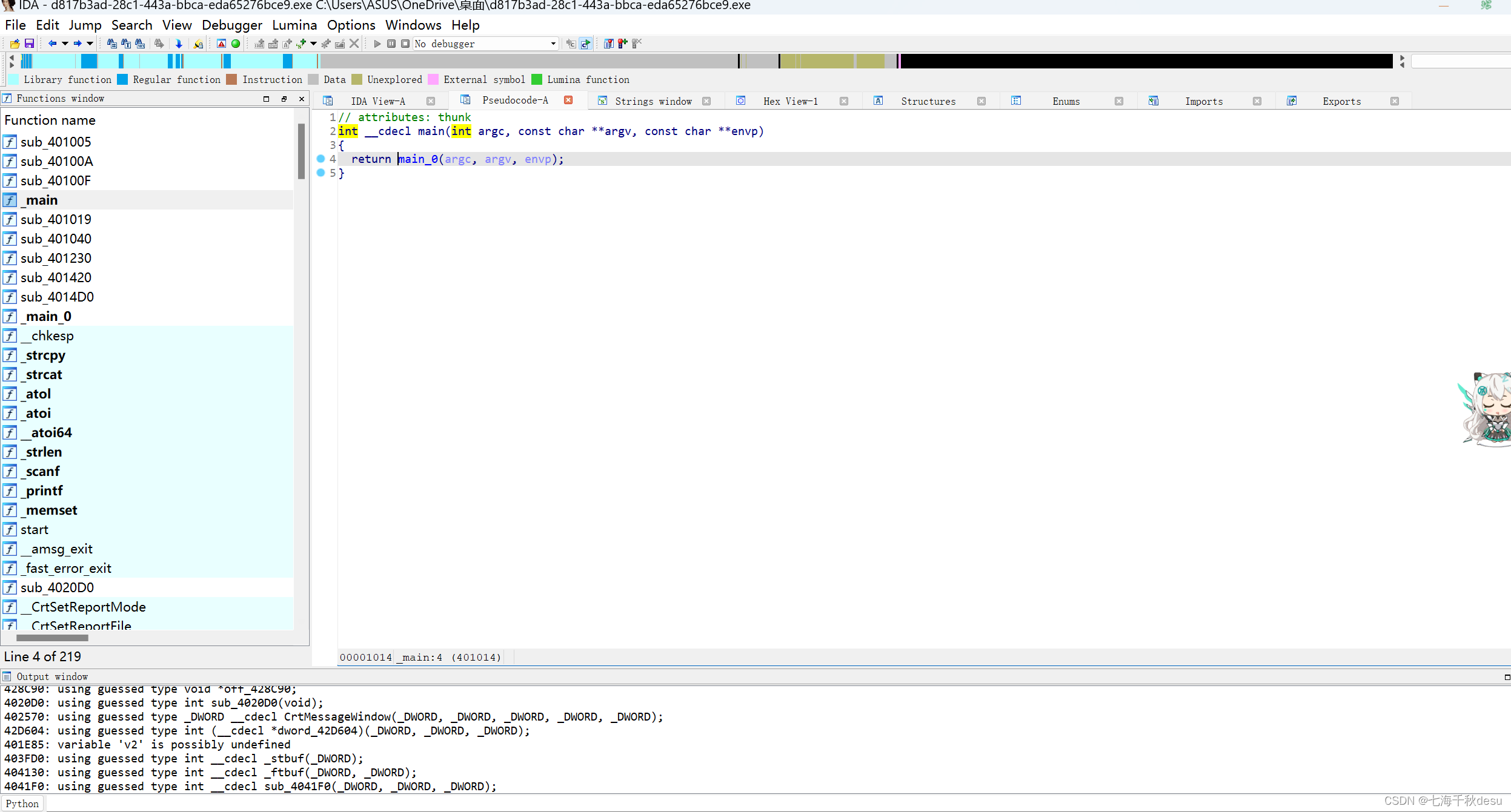Click the Library function cyan color band
This screenshot has width=1511, height=812.
point(12,79)
